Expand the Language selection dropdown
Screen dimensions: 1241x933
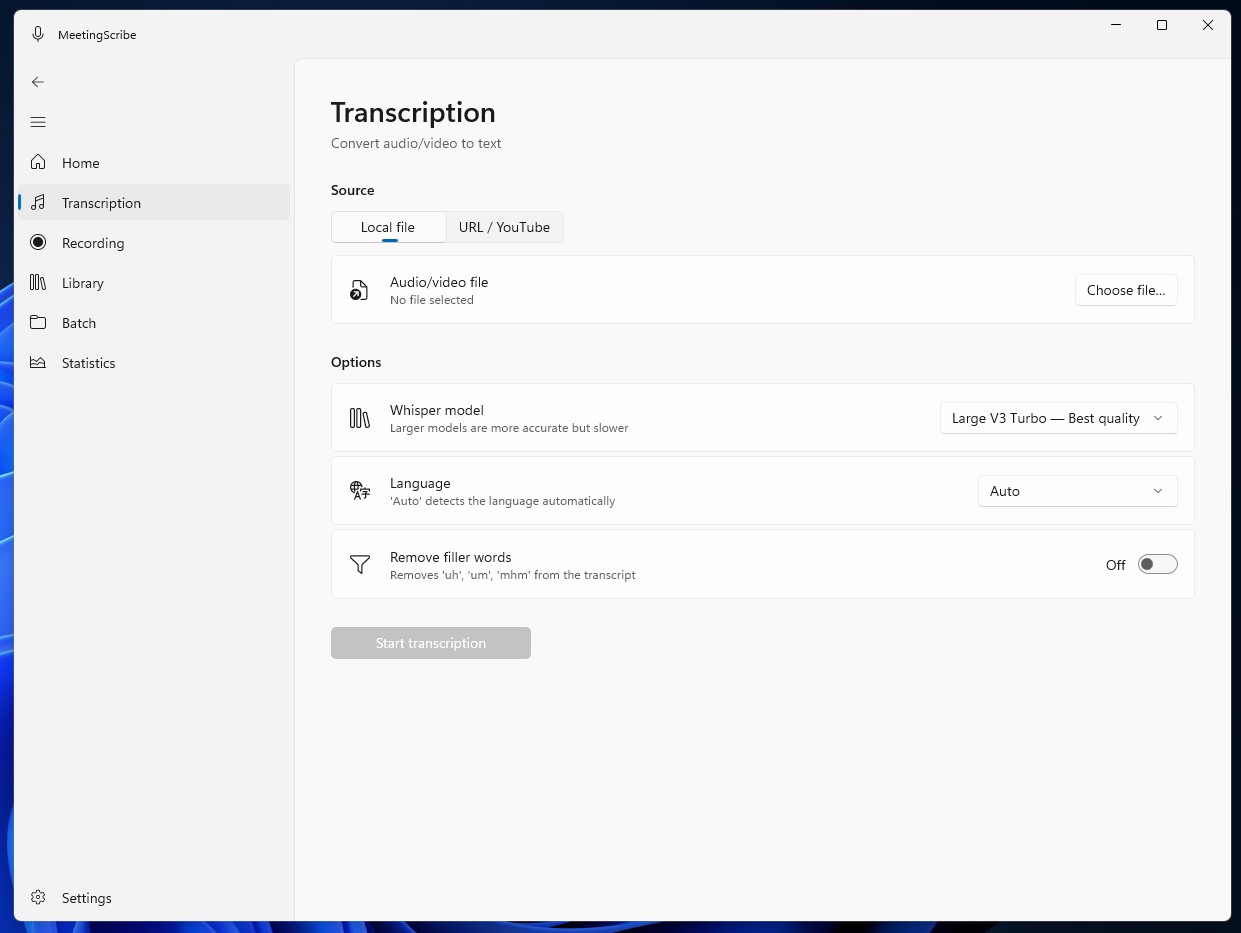(1077, 491)
